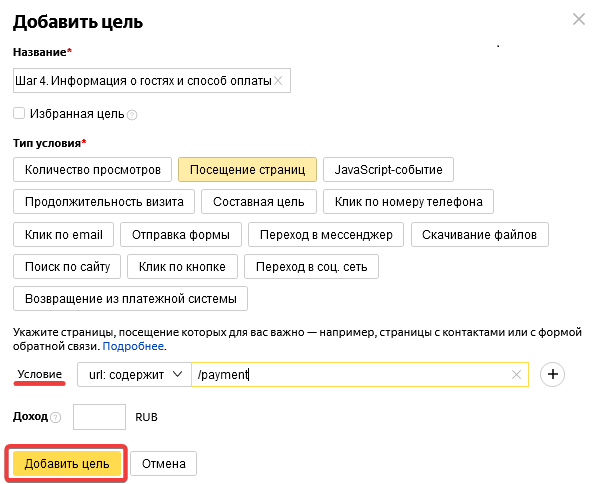
Task: Choose Количество просмотров condition type
Action: pyautogui.click(x=92, y=169)
